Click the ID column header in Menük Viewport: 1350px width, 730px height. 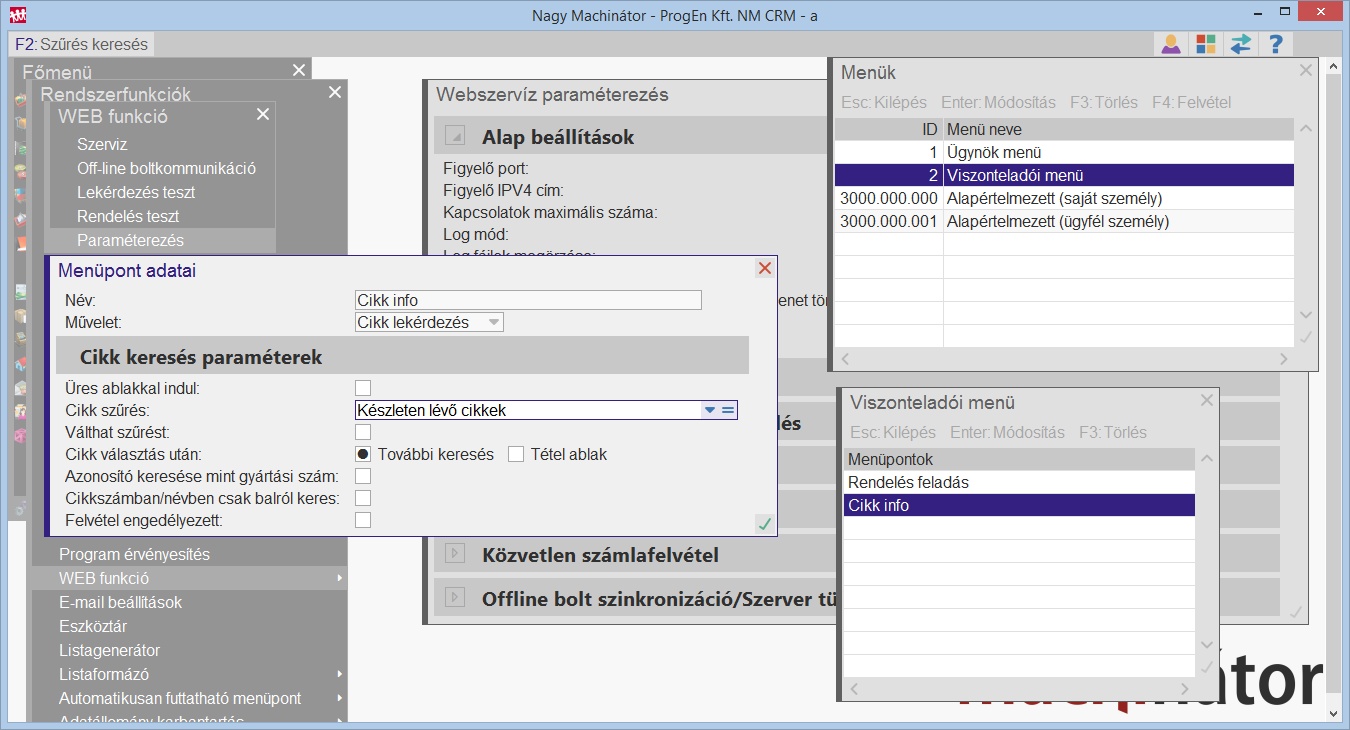[x=889, y=129]
